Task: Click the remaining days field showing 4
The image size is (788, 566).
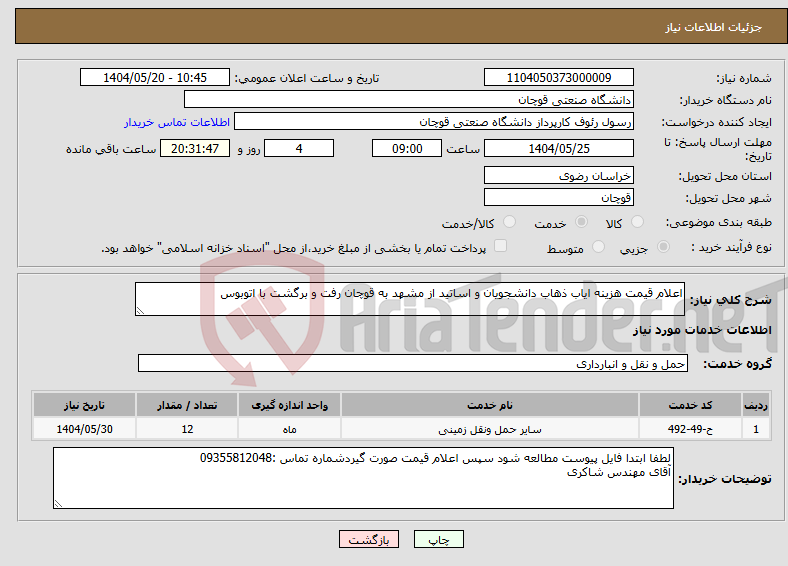Action: tap(299, 148)
